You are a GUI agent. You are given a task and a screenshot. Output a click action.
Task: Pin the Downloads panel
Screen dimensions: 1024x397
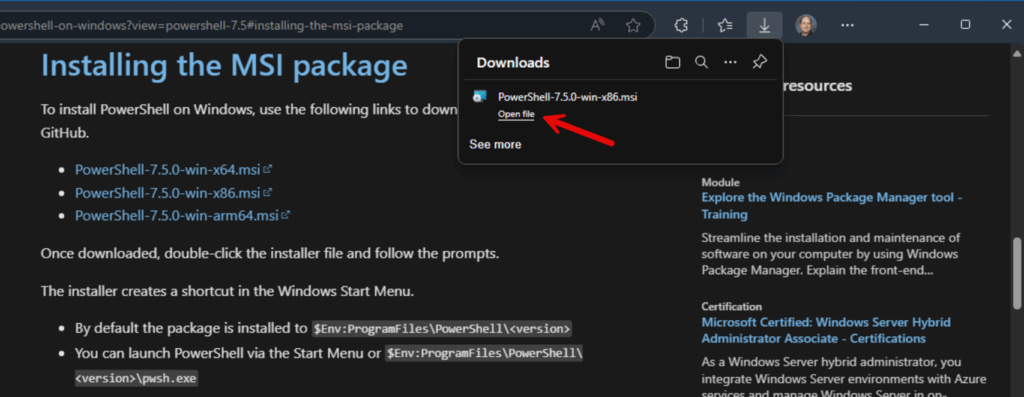(760, 63)
